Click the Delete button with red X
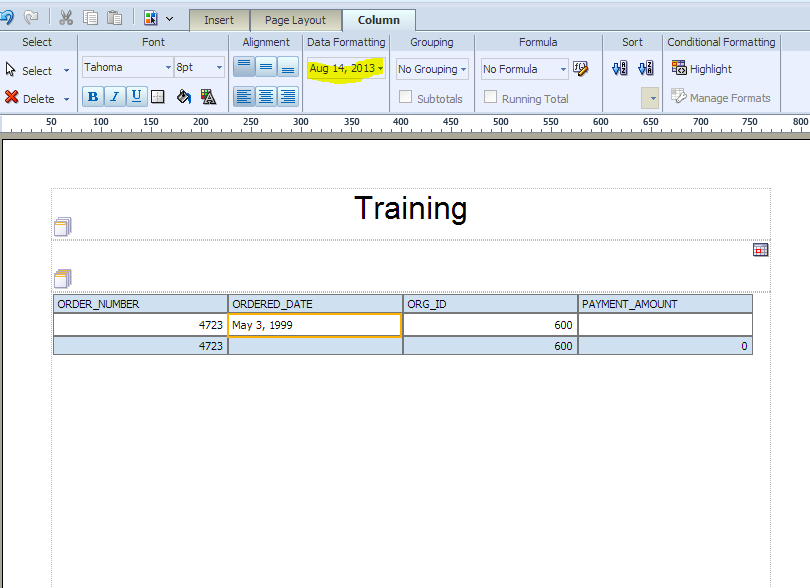 click(x=30, y=98)
